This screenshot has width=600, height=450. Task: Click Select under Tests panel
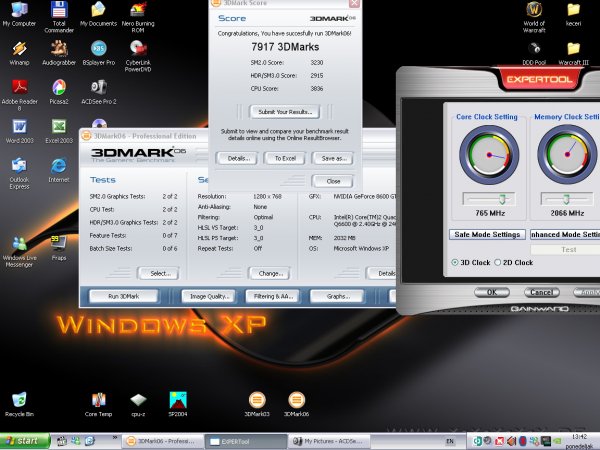(x=158, y=273)
